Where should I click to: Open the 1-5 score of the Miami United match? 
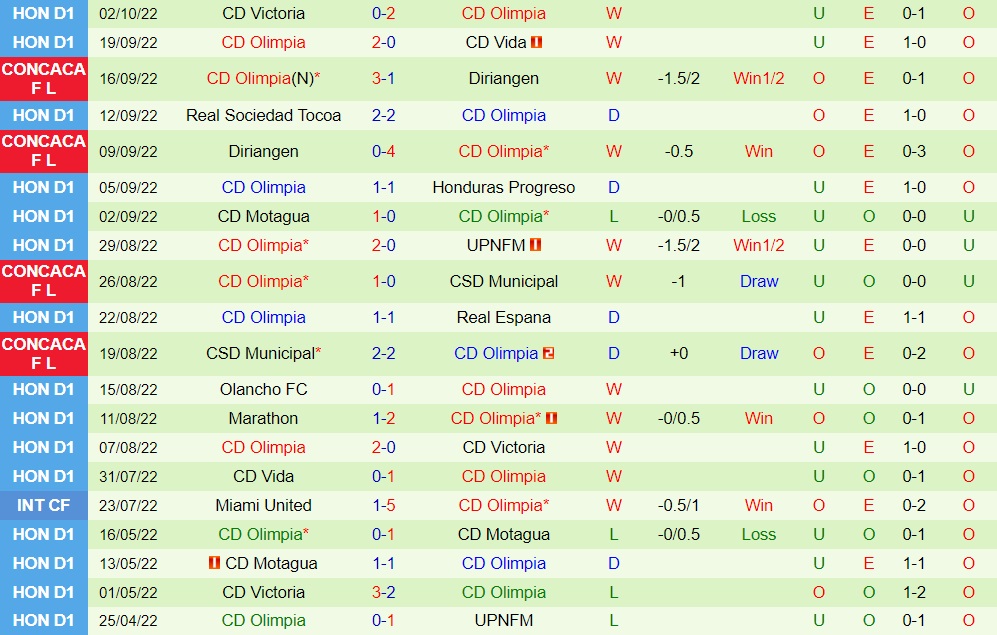(x=384, y=505)
